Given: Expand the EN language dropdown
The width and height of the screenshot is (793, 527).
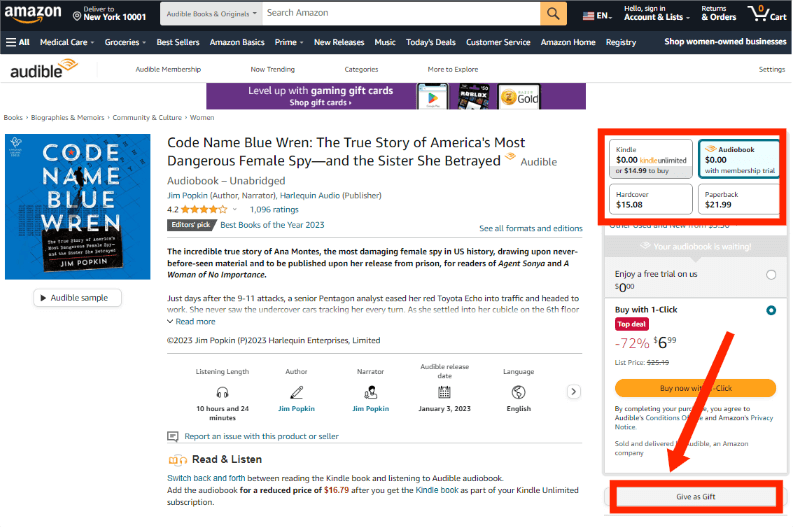Looking at the screenshot, I should point(597,16).
